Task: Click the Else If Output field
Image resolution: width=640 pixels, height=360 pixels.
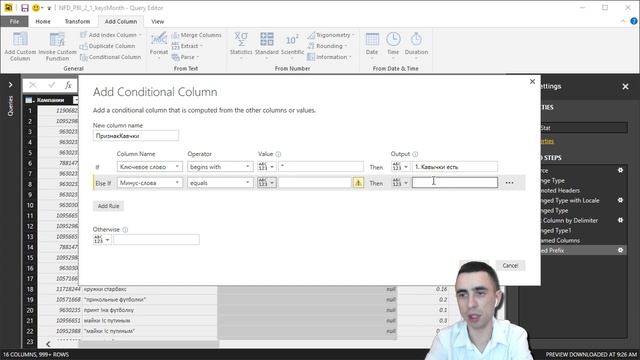Action: (x=455, y=183)
